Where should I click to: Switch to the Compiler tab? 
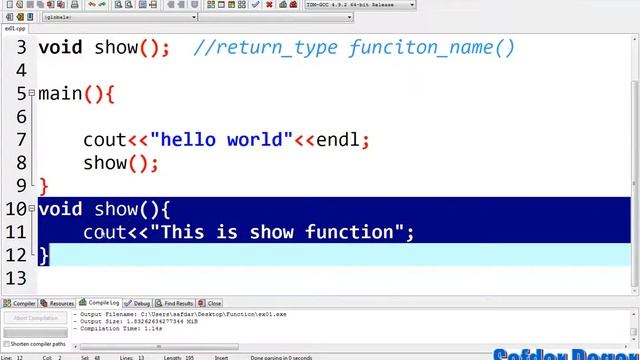pyautogui.click(x=20, y=303)
